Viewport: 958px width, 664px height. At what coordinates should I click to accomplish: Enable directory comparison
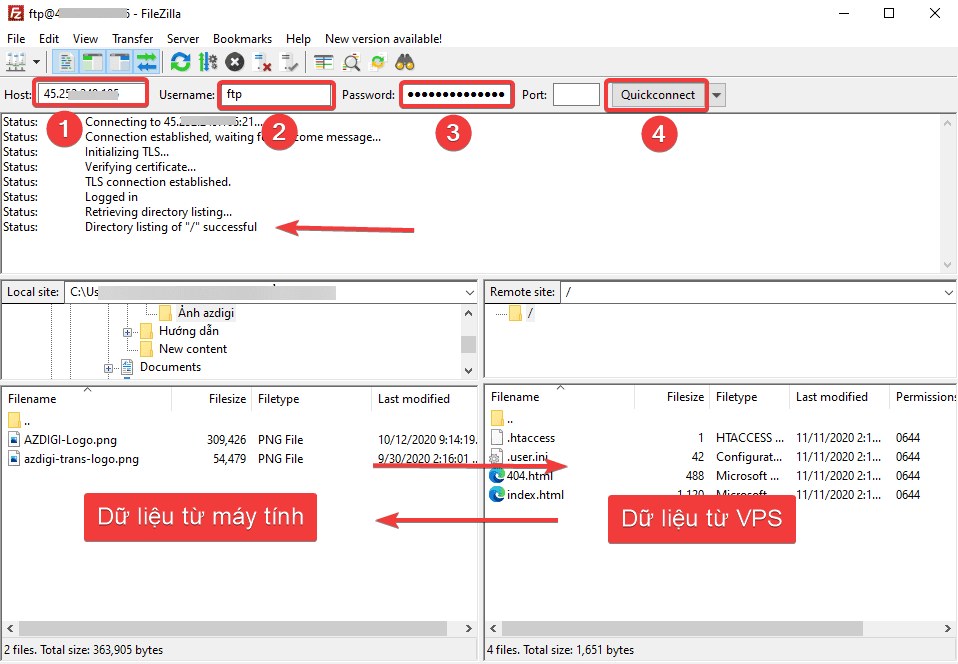pyautogui.click(x=322, y=61)
